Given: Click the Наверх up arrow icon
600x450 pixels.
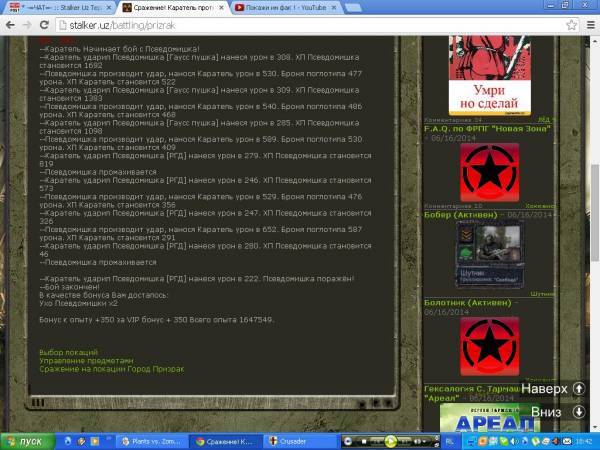Looking at the screenshot, I should tap(579, 388).
